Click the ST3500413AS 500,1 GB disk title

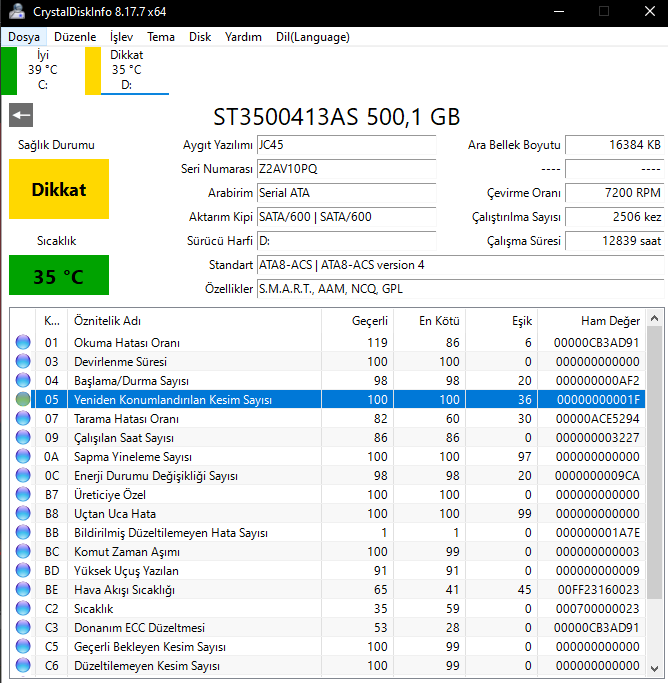[x=337, y=117]
